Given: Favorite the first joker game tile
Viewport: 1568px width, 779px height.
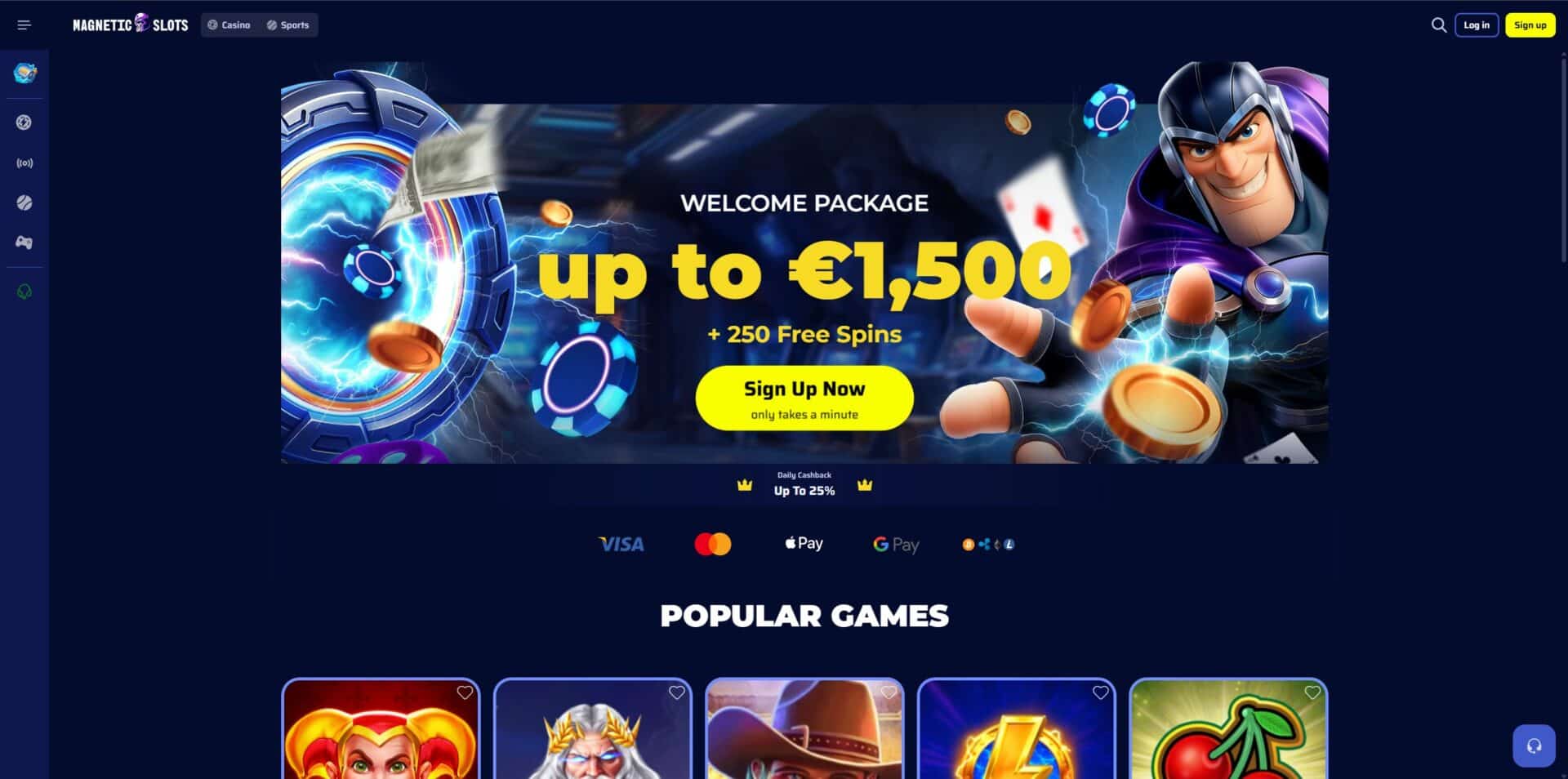Looking at the screenshot, I should tap(465, 692).
